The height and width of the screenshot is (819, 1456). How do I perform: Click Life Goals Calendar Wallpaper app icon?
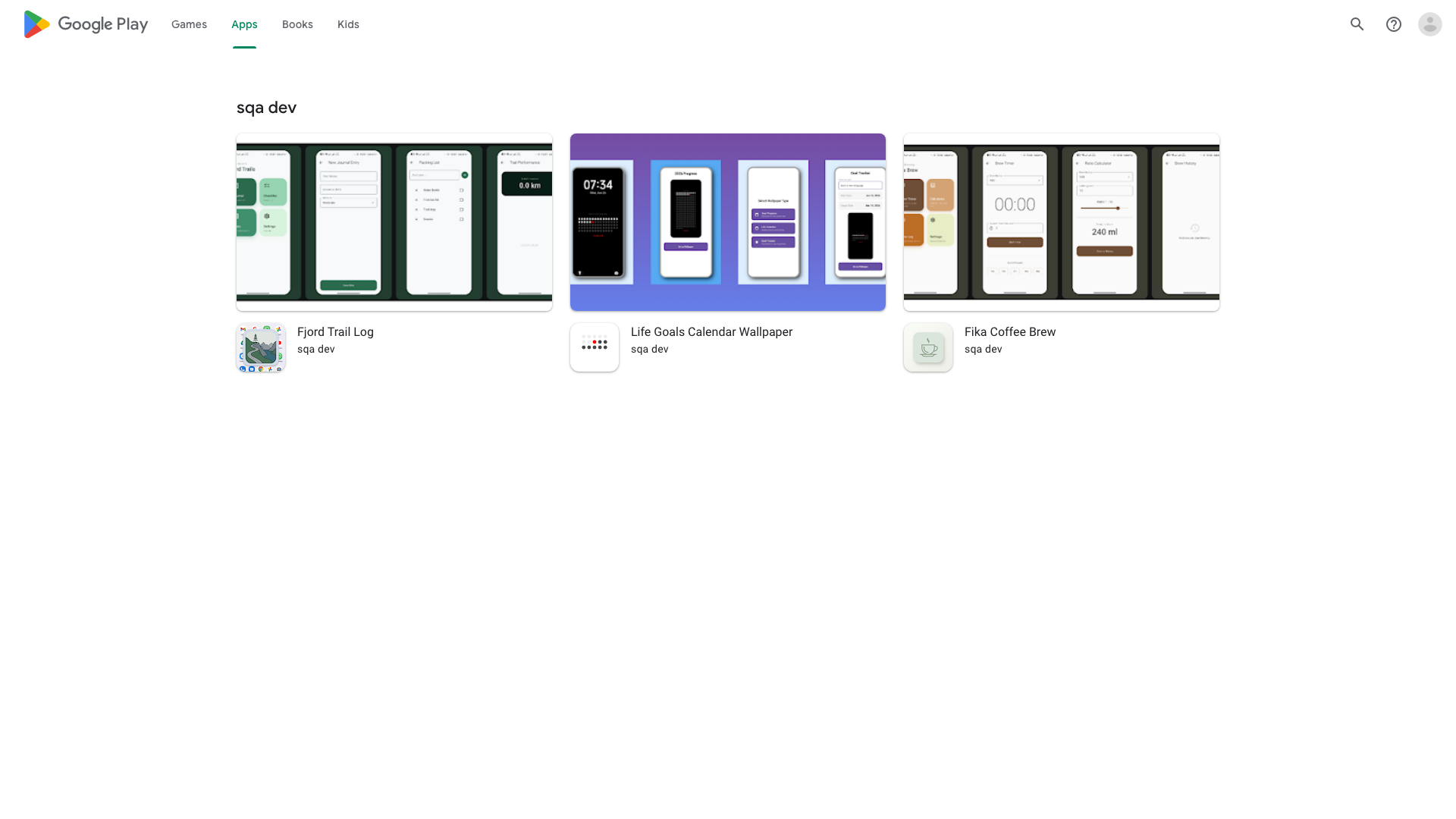coord(595,347)
